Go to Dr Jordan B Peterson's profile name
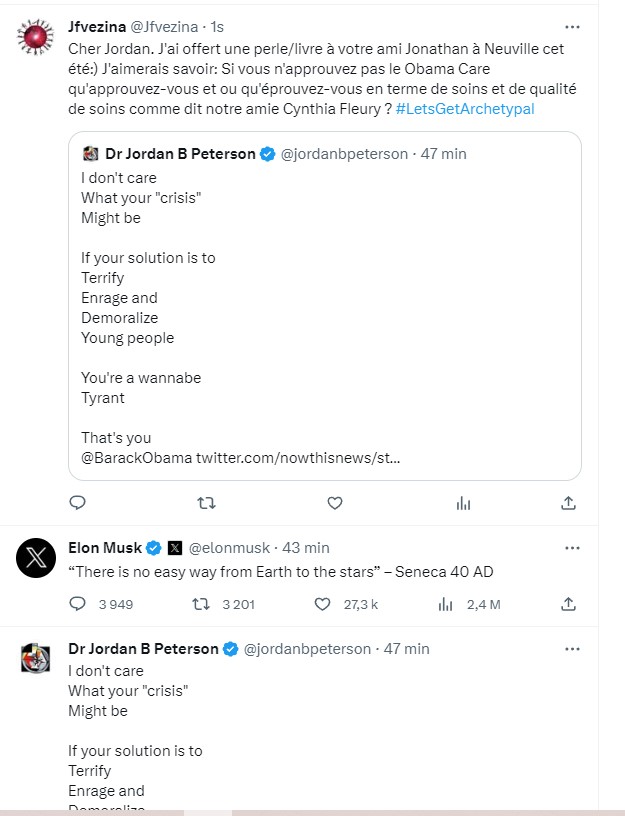Screen dimensions: 625x816 click(143, 649)
